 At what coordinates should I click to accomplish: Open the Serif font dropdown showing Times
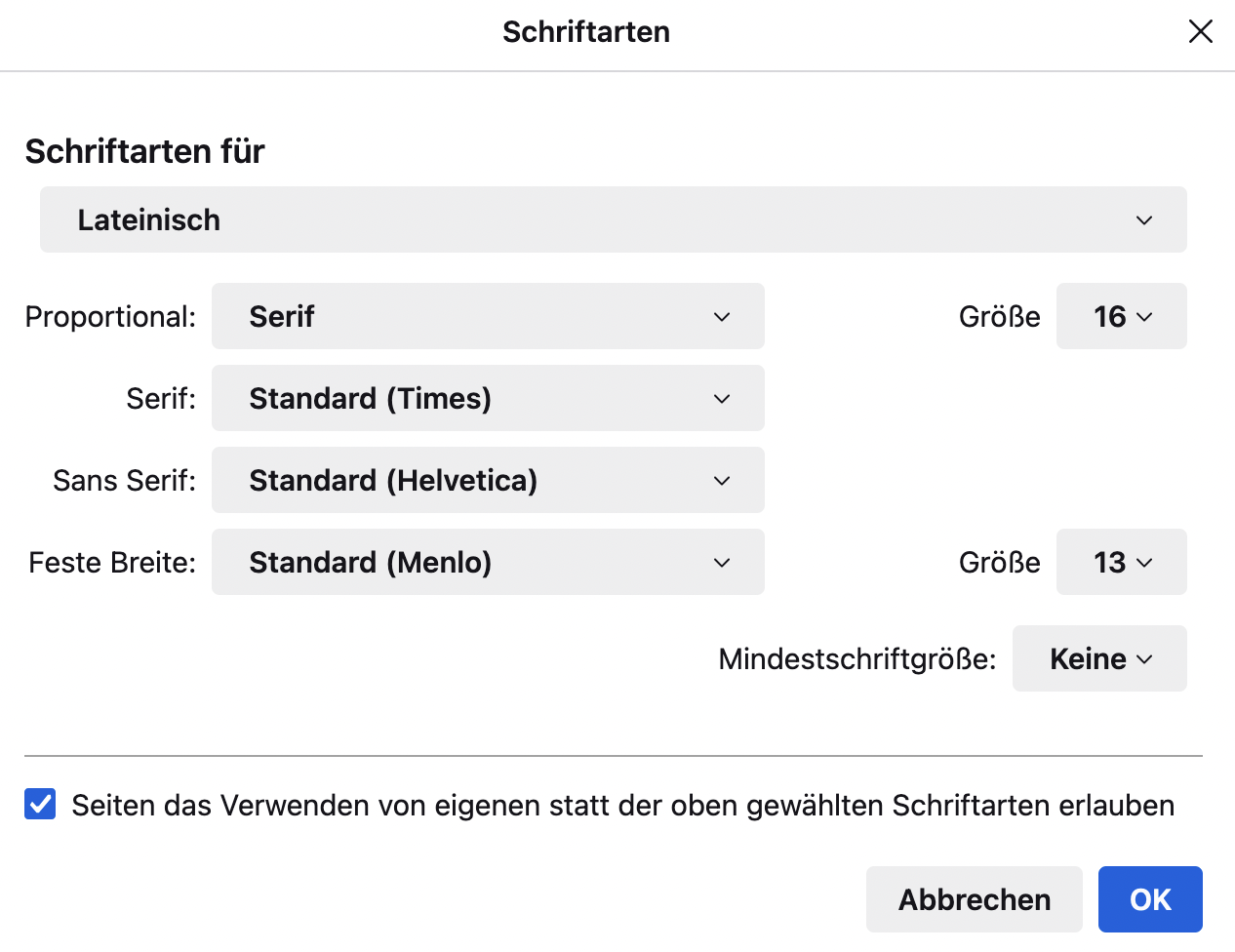click(x=487, y=399)
